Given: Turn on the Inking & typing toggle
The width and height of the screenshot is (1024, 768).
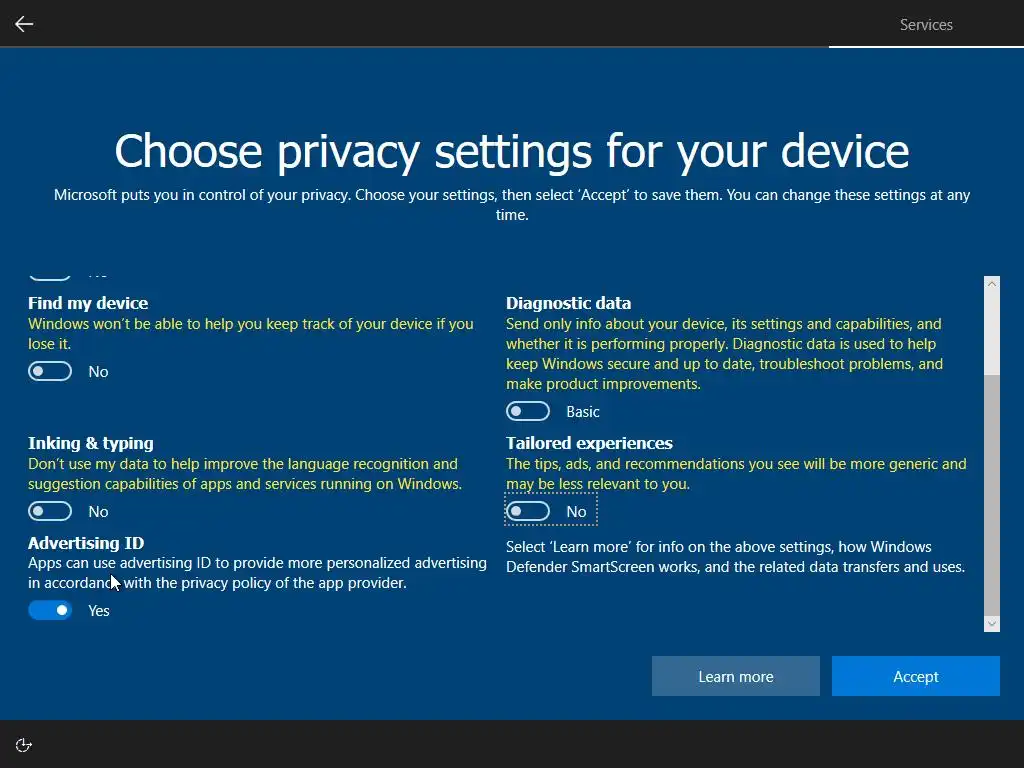Looking at the screenshot, I should (x=50, y=512).
